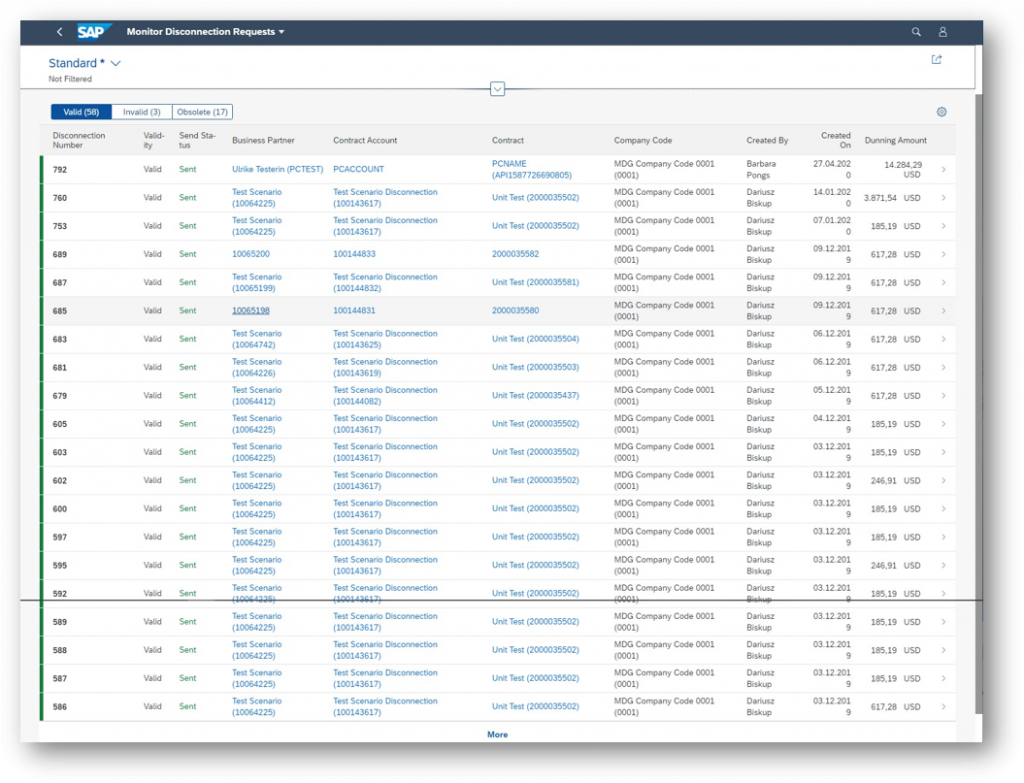Click the Business Partner column header
Viewport: 1024px width, 783px height.
click(x=263, y=140)
